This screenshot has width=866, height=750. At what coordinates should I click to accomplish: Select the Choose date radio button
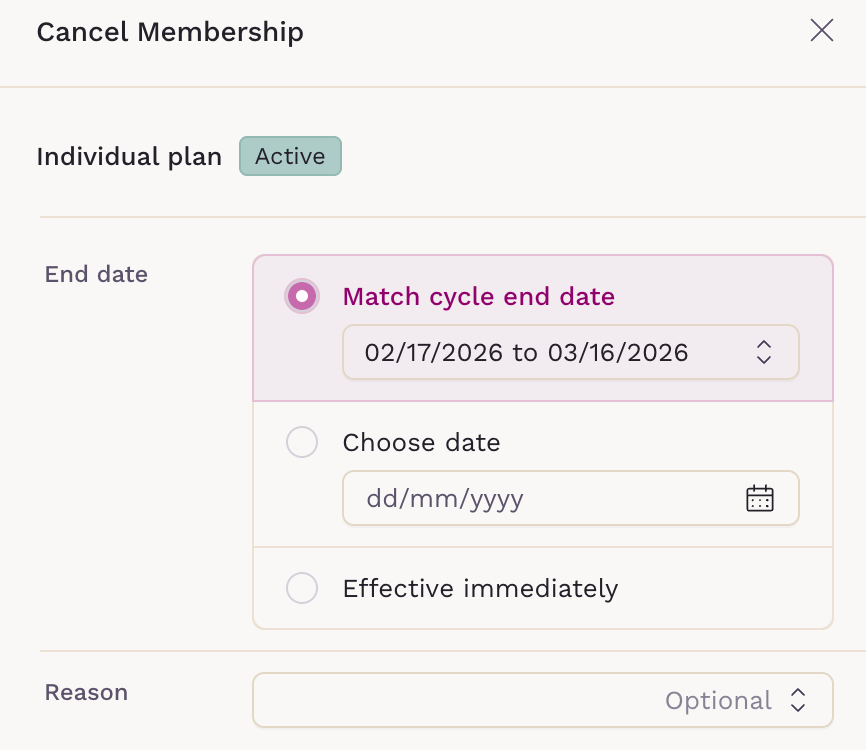coord(302,442)
